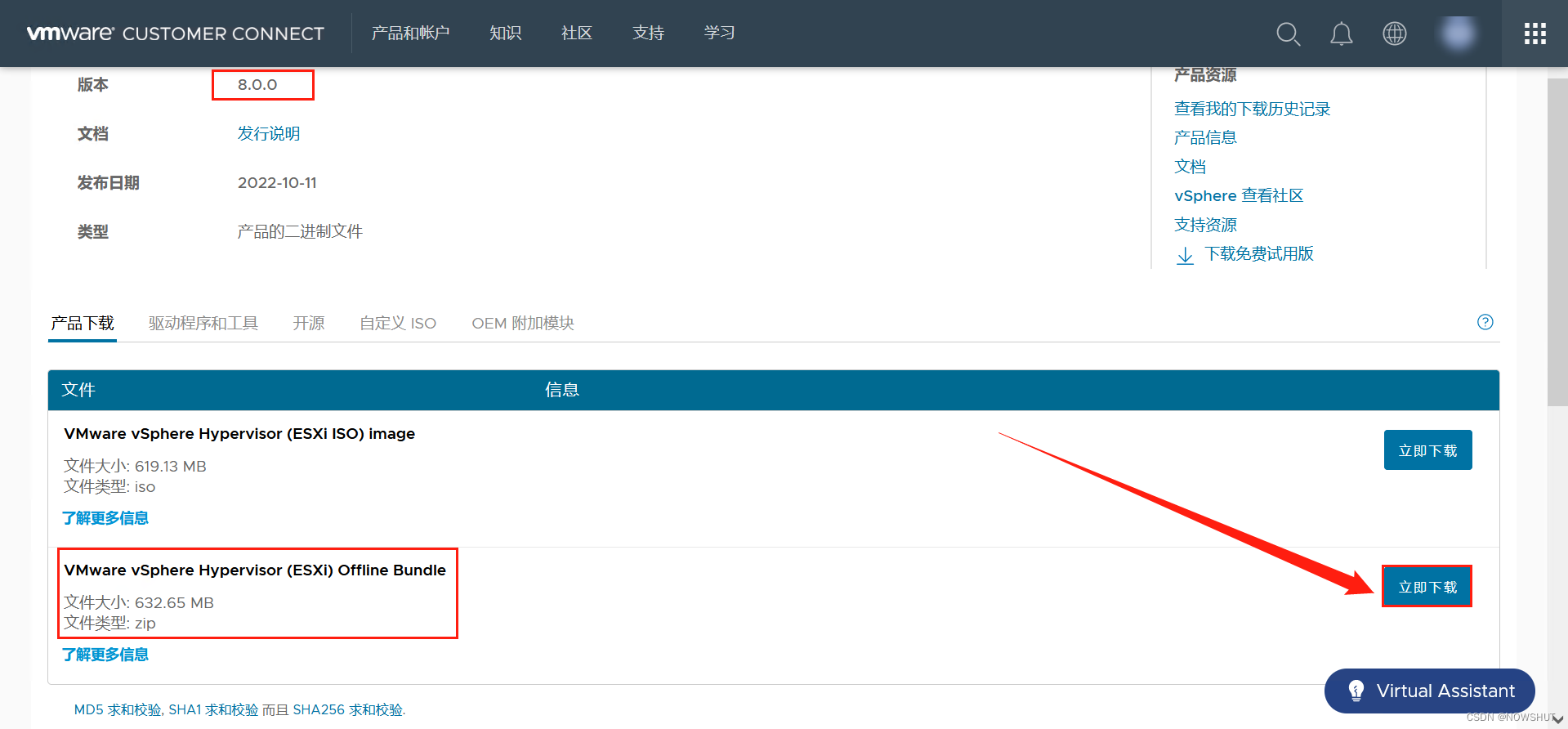Open the Virtual Assistant chat
This screenshot has width=1568, height=729.
pyautogui.click(x=1429, y=691)
